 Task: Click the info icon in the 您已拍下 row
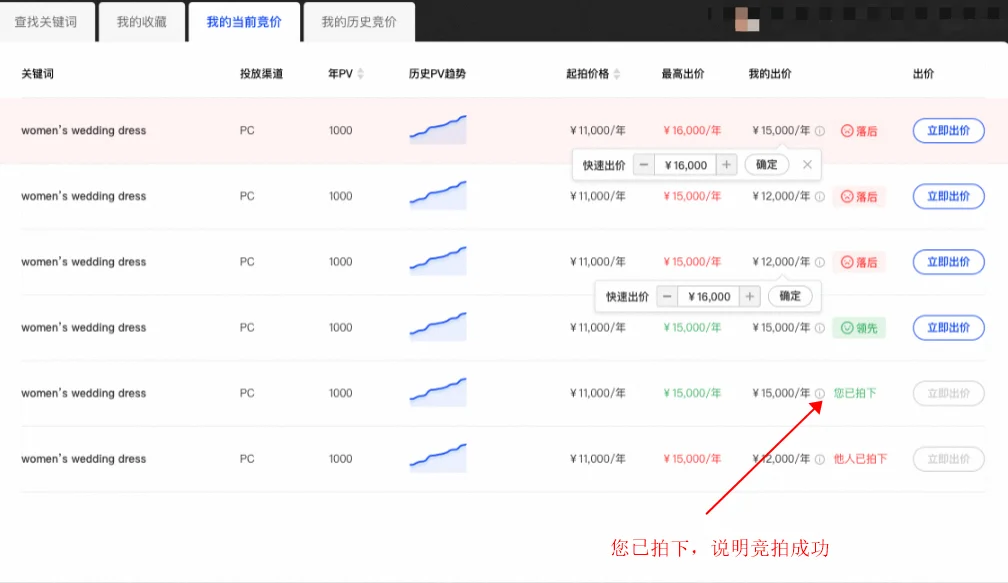pos(820,394)
